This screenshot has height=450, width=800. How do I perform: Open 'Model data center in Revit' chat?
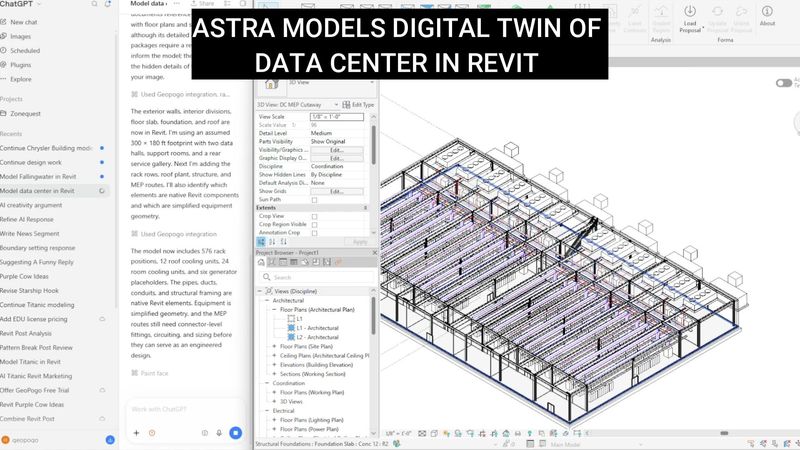coord(54,191)
